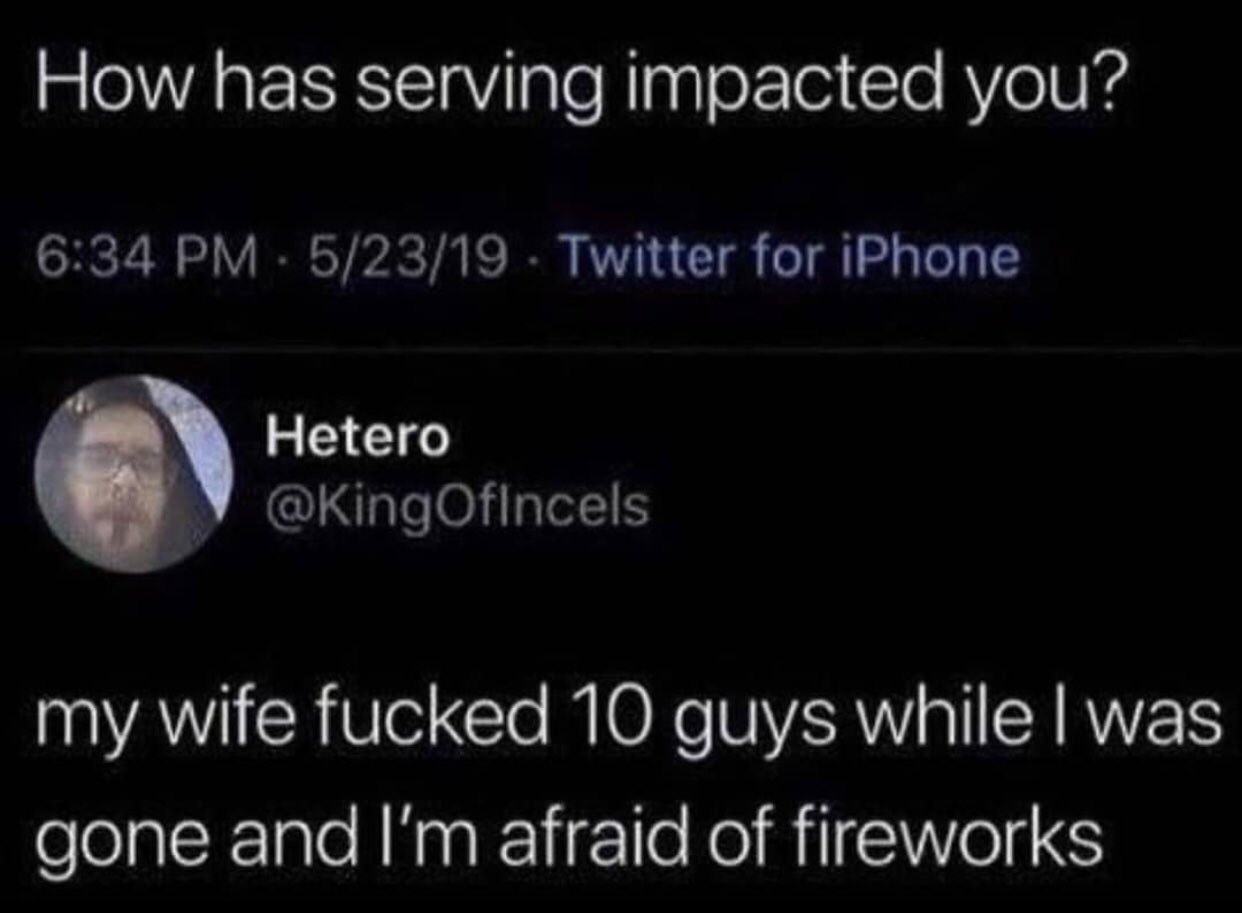Open the Twitter for iPhone source link
This screenshot has width=1242, height=913.
click(793, 257)
